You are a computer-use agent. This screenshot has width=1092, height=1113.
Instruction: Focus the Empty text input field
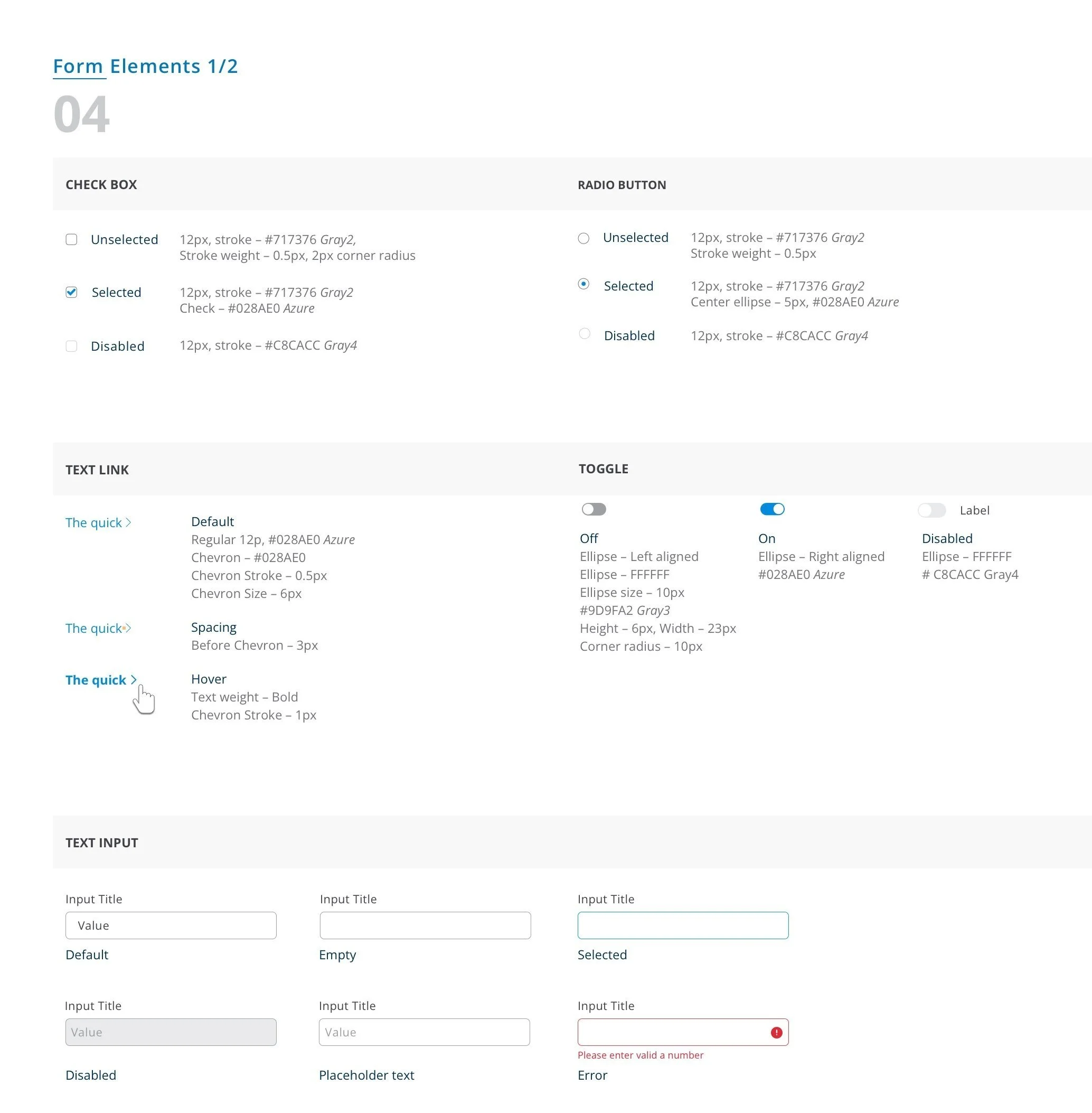point(425,925)
